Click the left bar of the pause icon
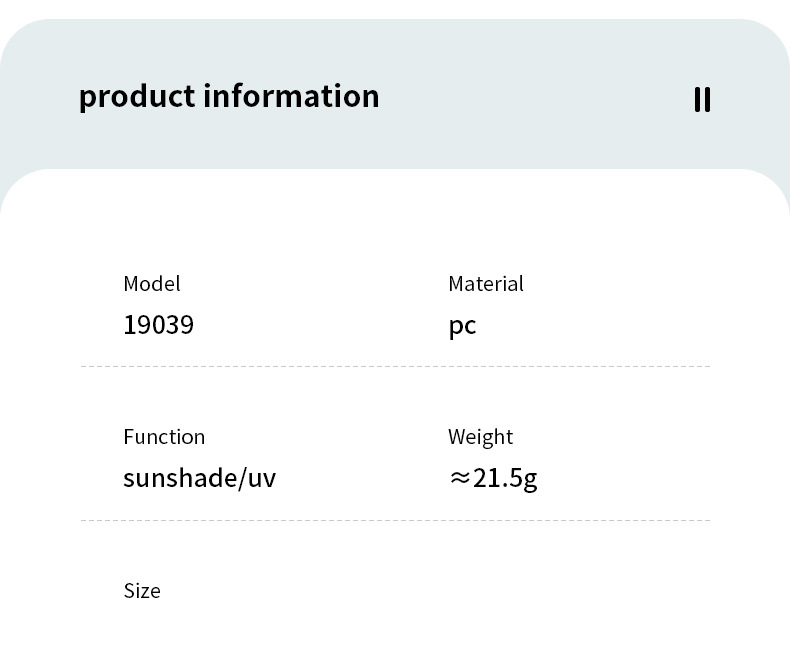 pyautogui.click(x=697, y=99)
